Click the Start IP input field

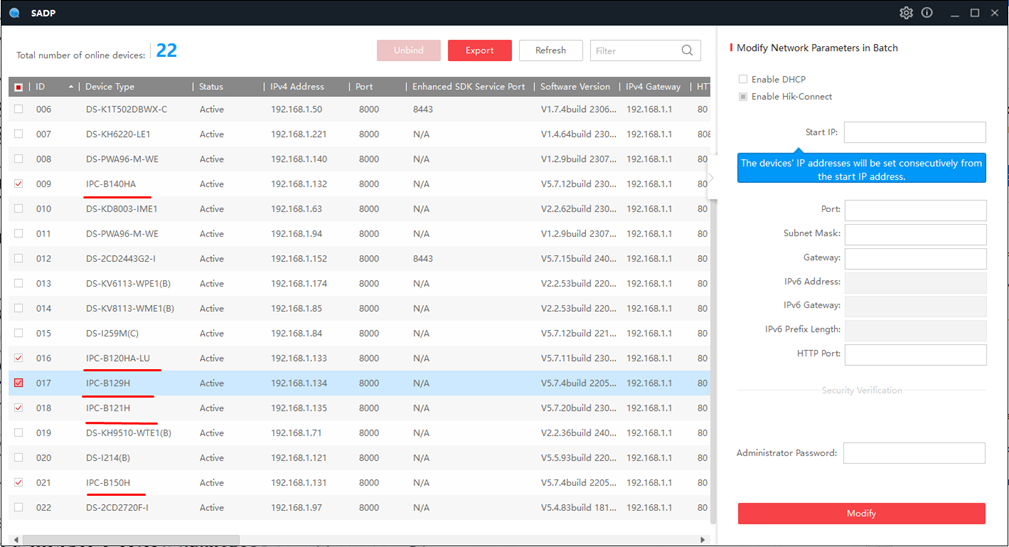click(914, 132)
